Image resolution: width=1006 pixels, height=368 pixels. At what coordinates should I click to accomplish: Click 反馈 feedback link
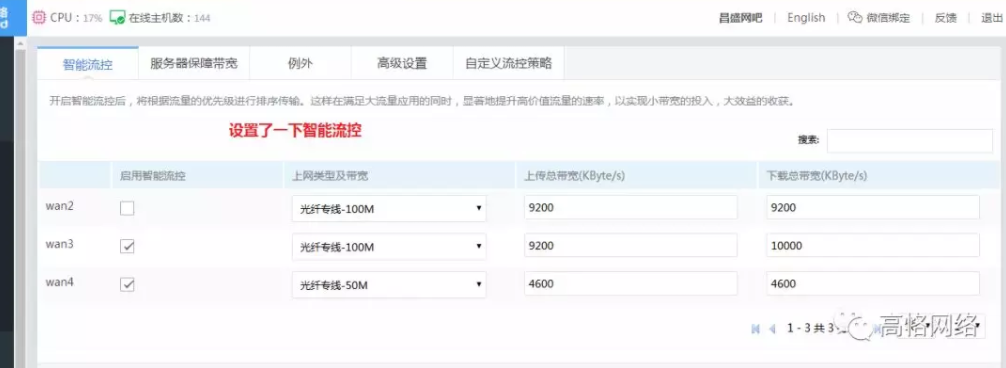coord(946,18)
